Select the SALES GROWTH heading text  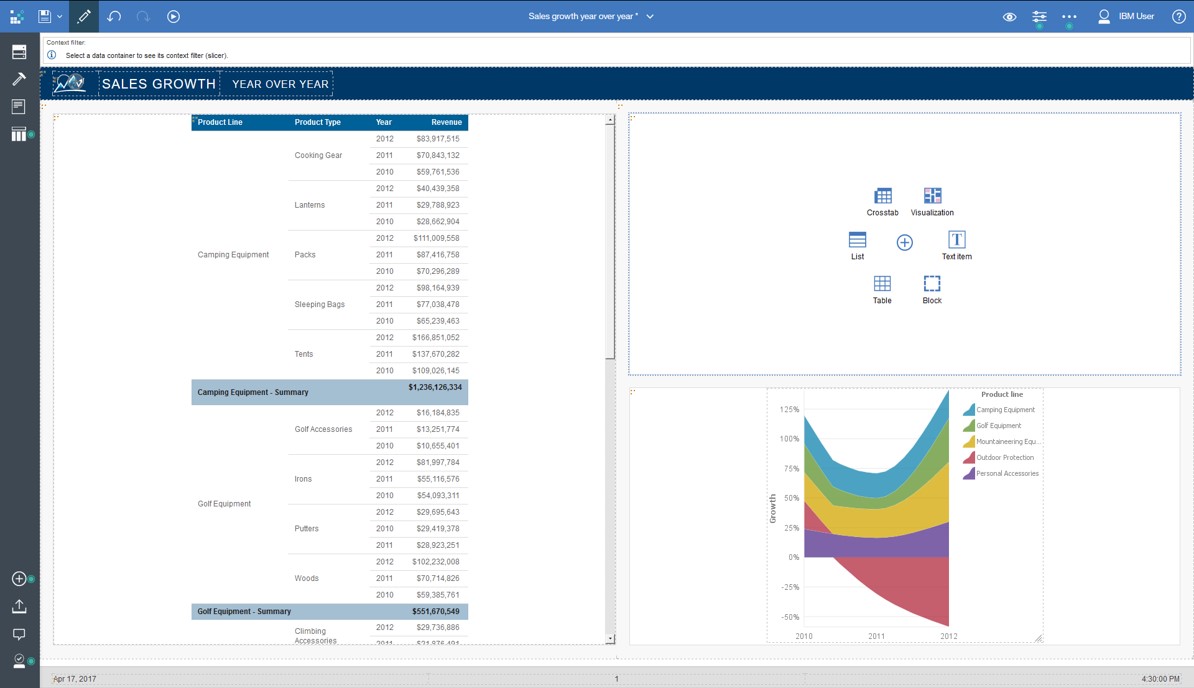pyautogui.click(x=159, y=84)
